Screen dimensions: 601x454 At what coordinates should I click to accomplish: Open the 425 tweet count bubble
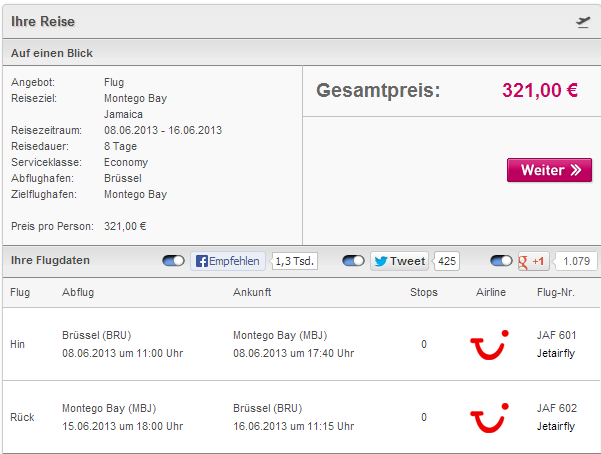pos(447,261)
